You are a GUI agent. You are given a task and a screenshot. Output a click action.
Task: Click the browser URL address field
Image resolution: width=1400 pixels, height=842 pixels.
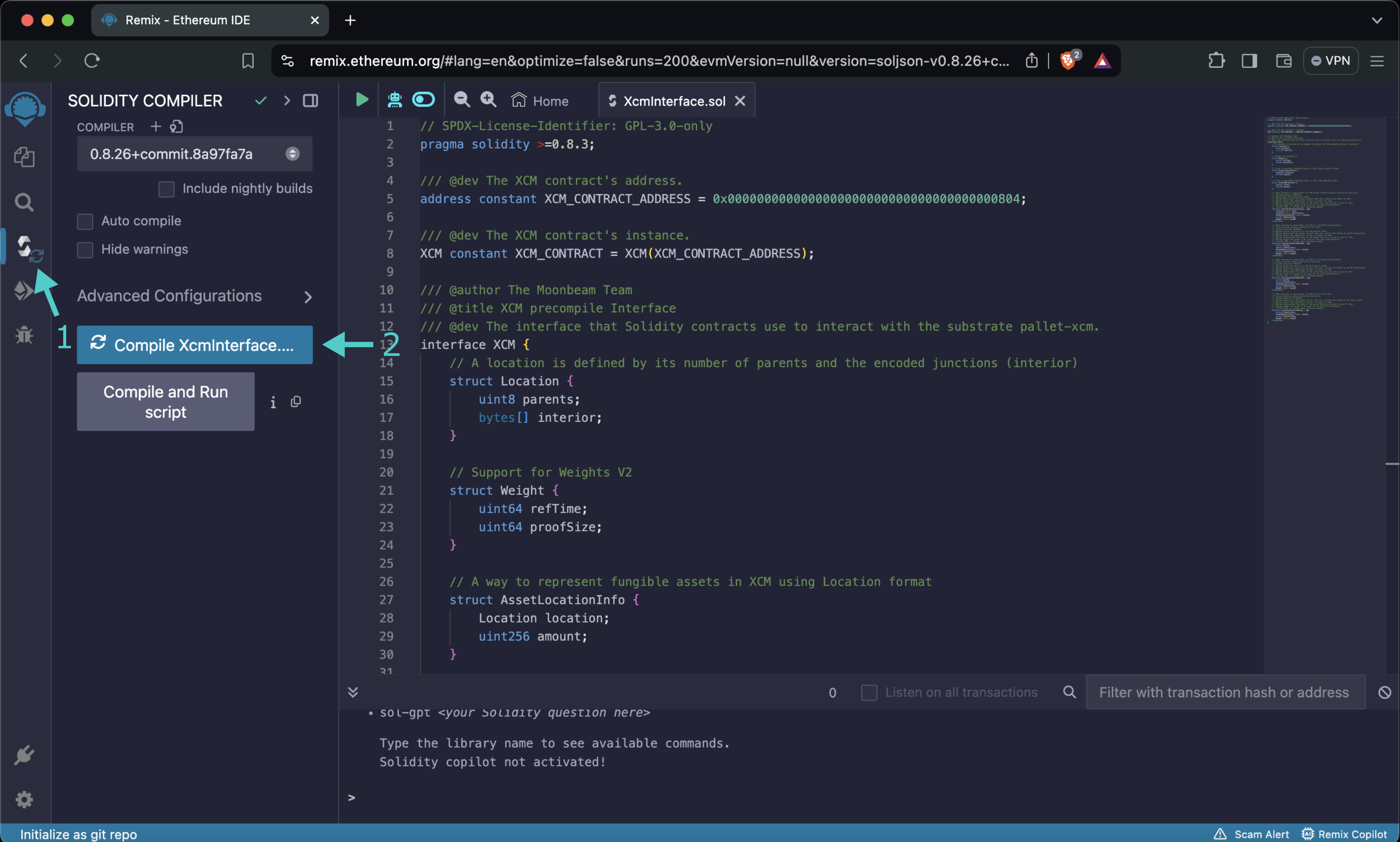659,61
